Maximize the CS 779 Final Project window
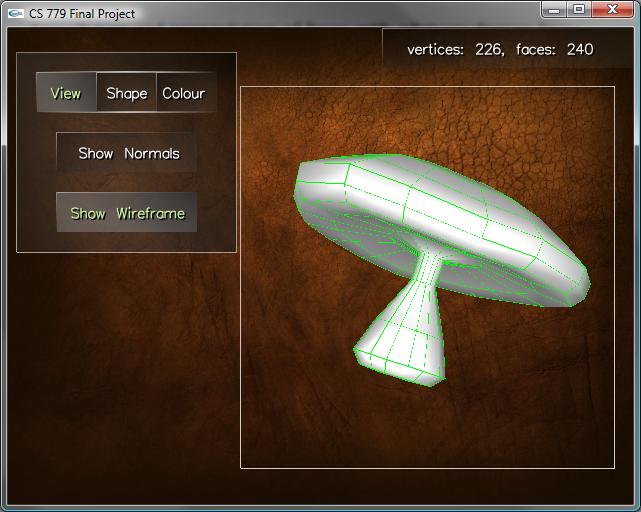The height and width of the screenshot is (512, 641). (579, 10)
